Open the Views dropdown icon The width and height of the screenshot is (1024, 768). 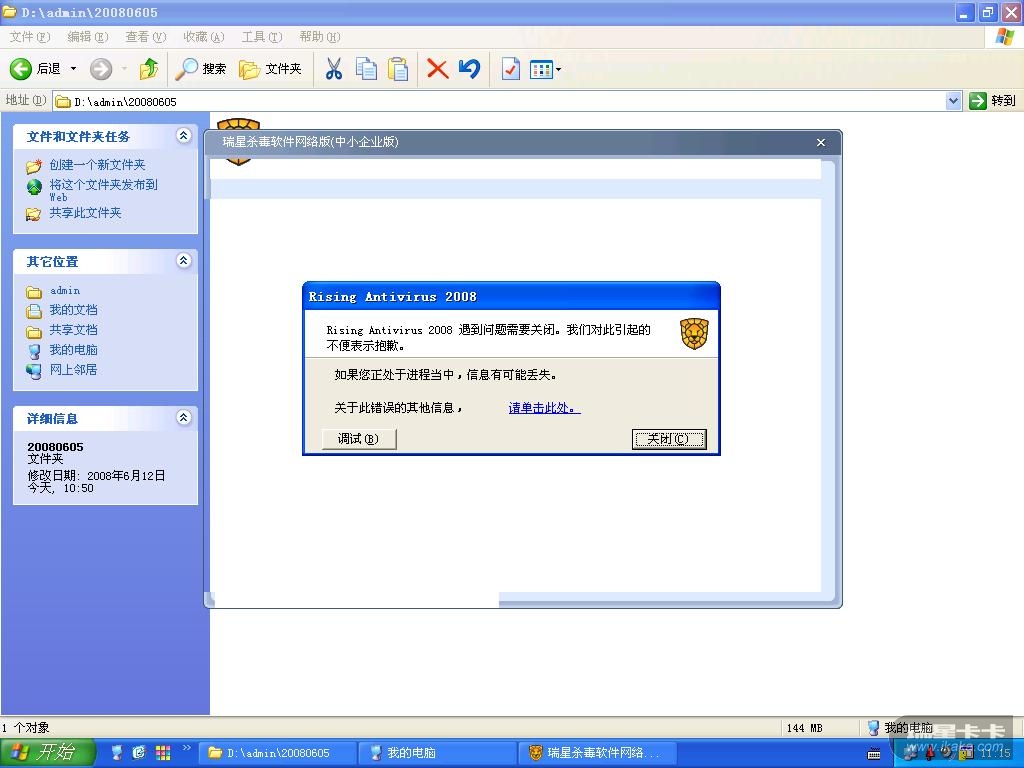(x=545, y=69)
